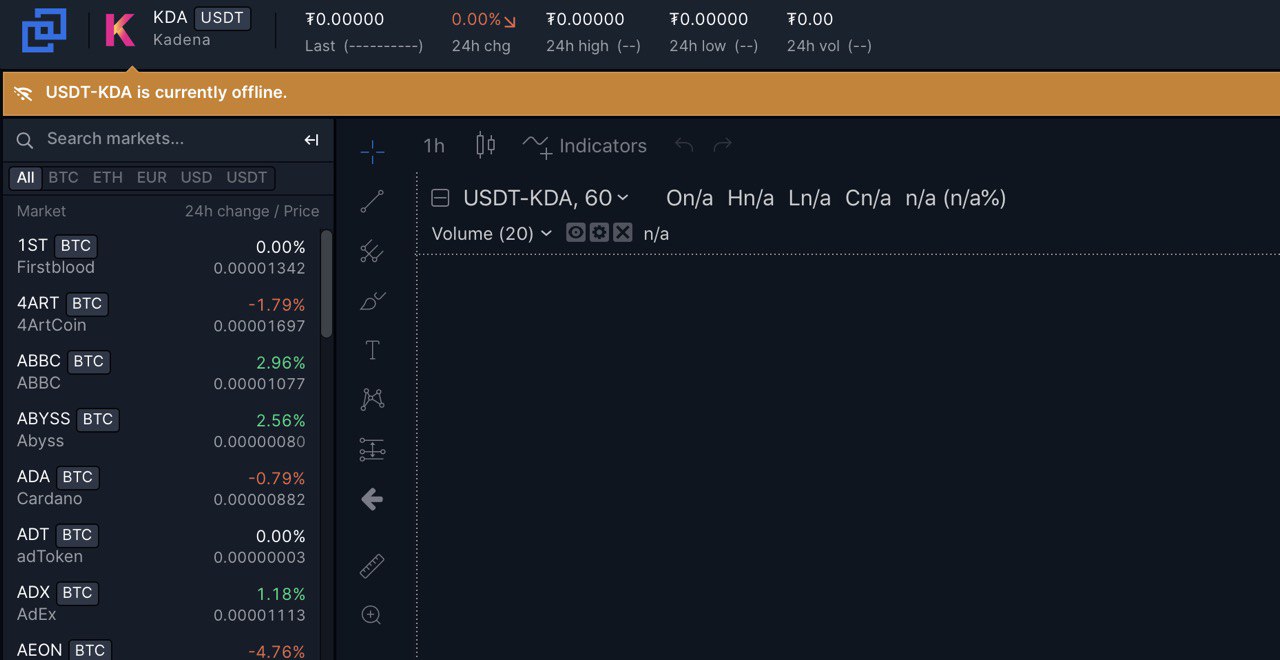The height and width of the screenshot is (660, 1280).
Task: Sort by 24h change / Price header
Action: [252, 211]
